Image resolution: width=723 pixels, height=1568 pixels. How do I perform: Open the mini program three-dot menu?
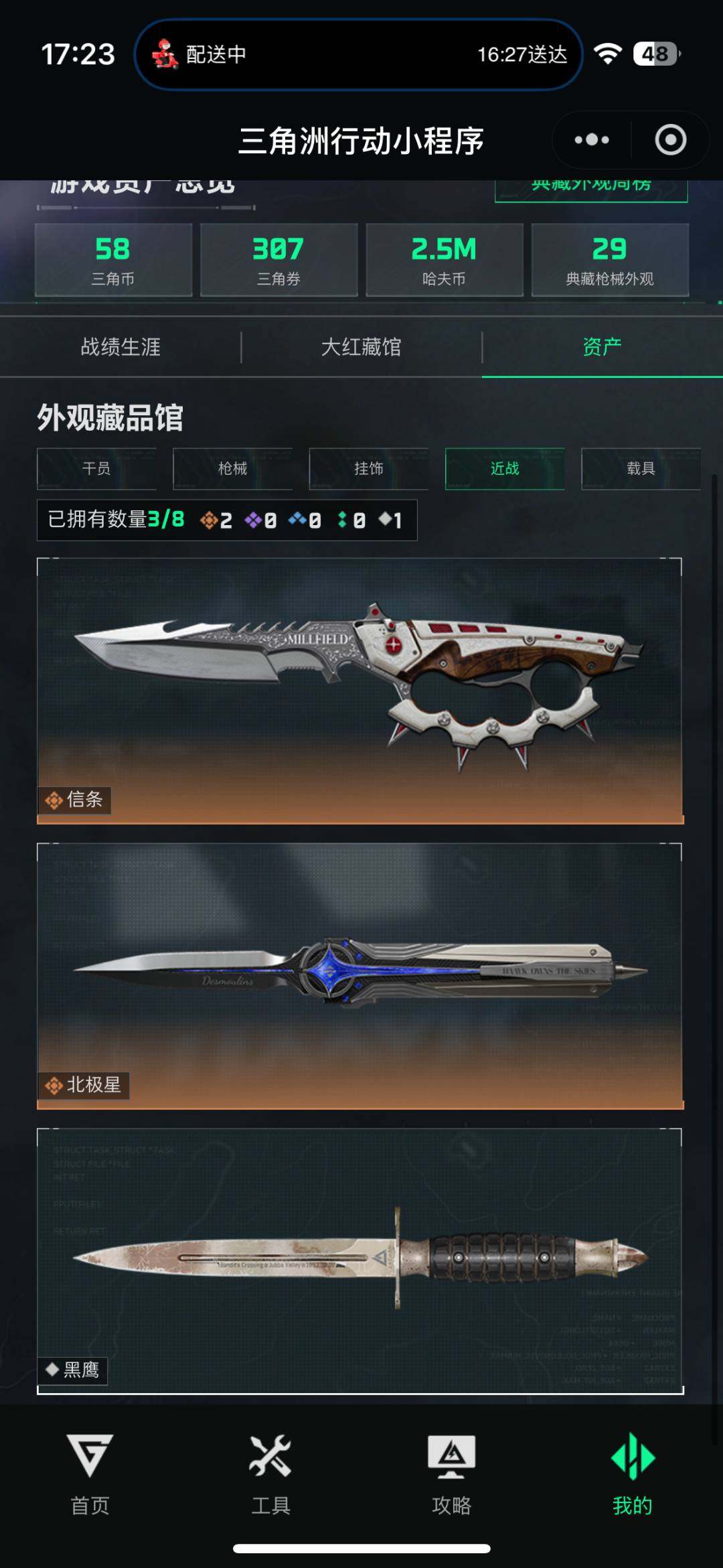click(x=592, y=140)
